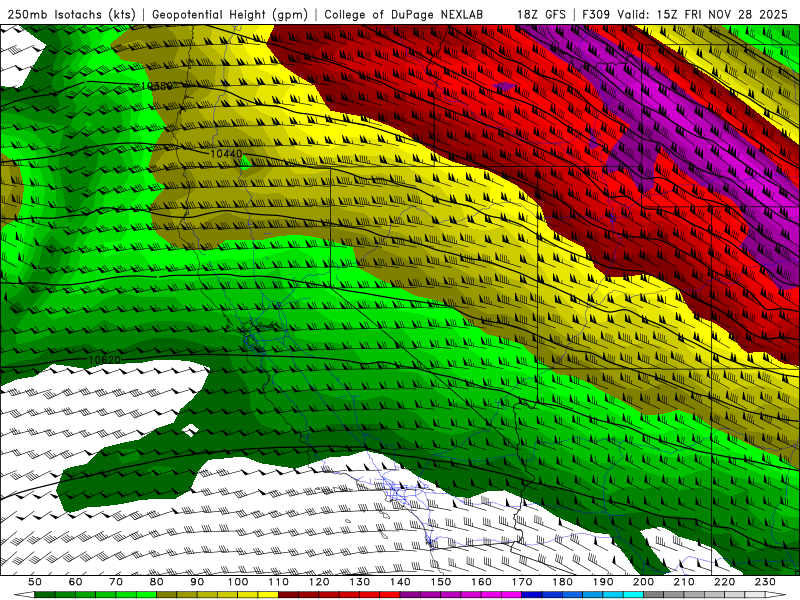Click the '250mb Isotachs (kts)' title text
This screenshot has height=600, width=800.
pos(71,14)
